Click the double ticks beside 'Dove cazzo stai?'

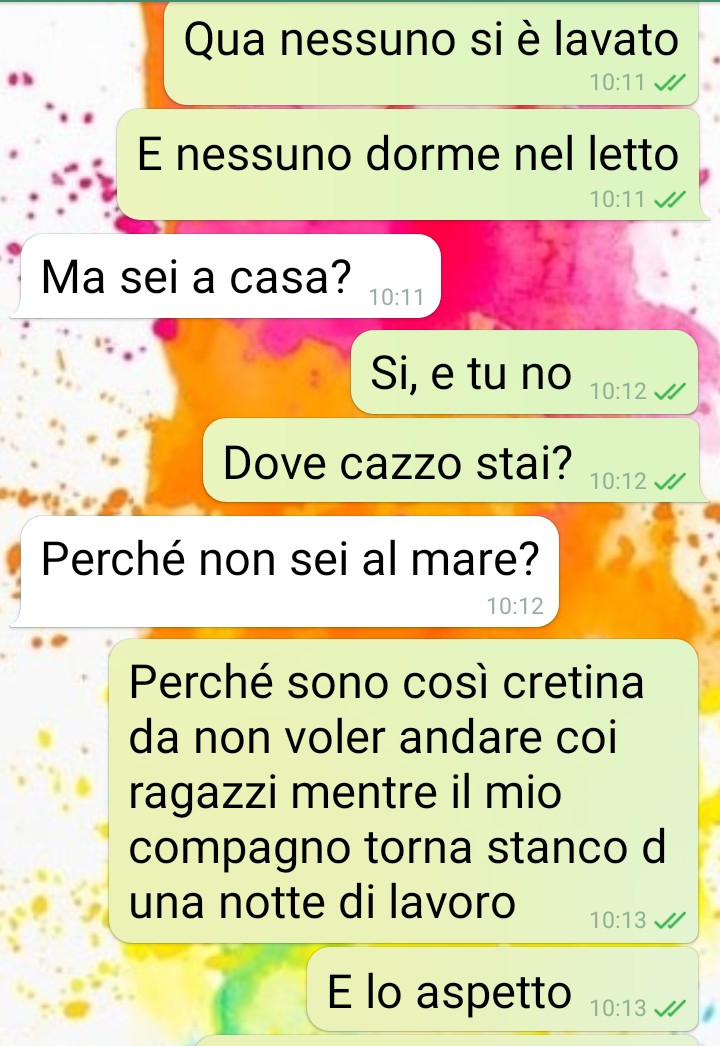point(669,481)
